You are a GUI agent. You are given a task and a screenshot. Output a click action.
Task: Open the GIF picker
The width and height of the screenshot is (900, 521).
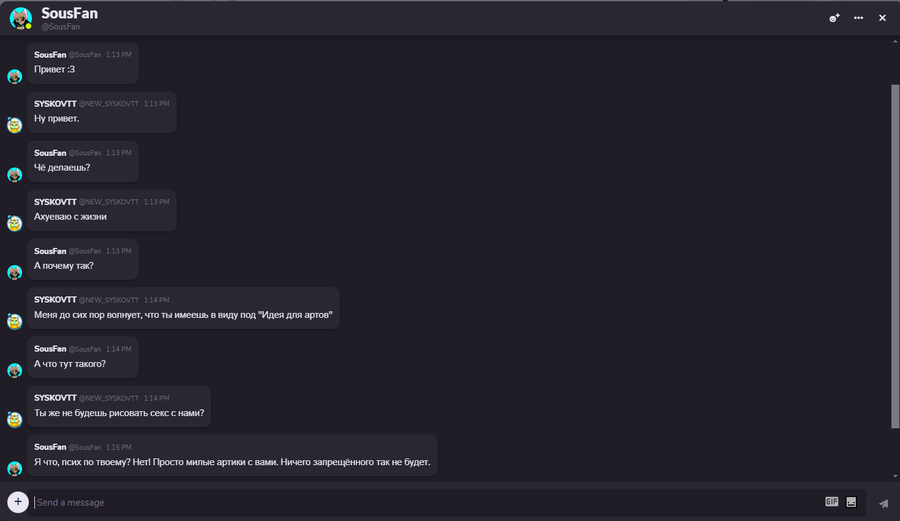click(831, 502)
